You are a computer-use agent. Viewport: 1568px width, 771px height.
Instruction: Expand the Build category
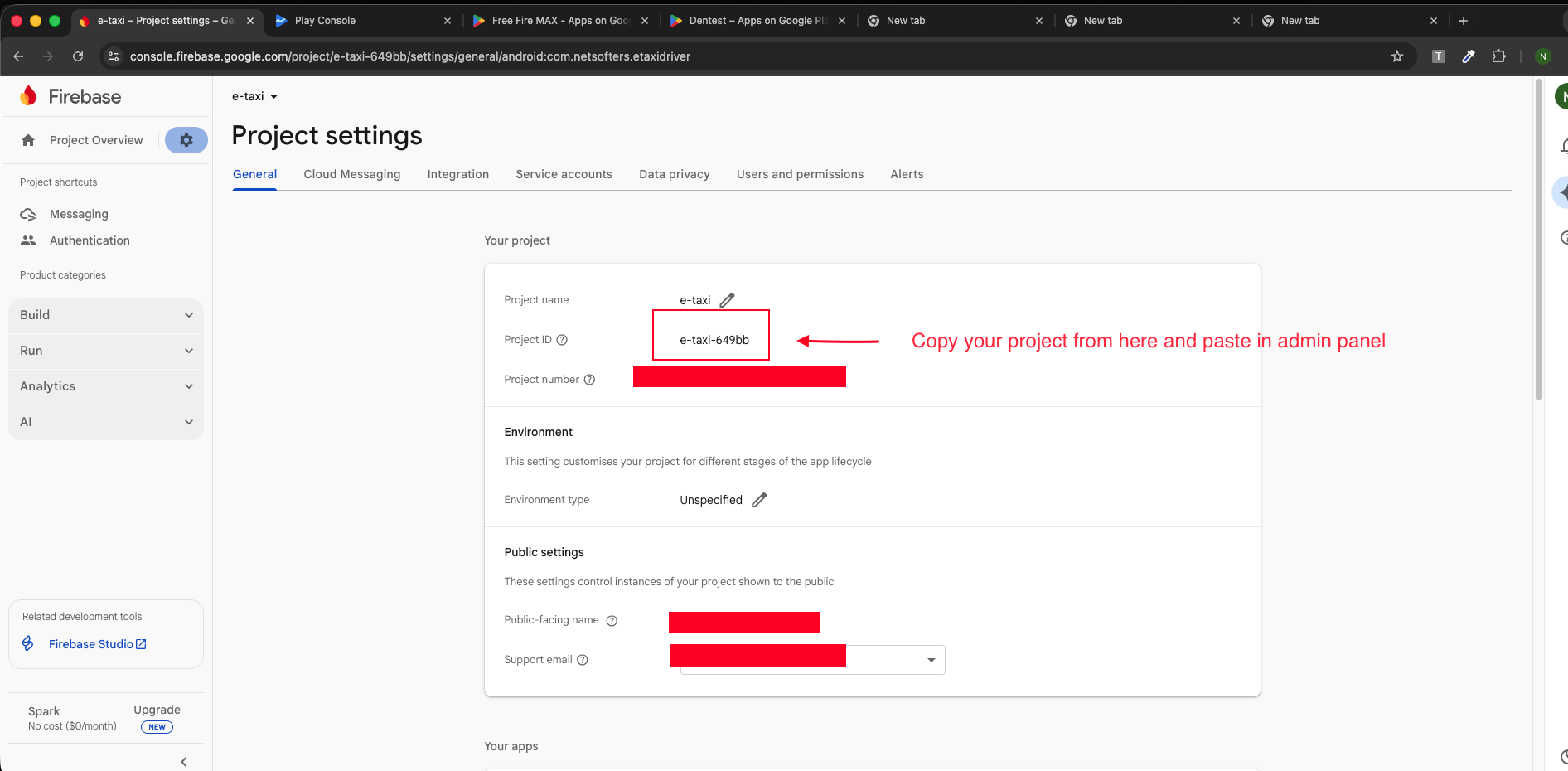pos(106,315)
